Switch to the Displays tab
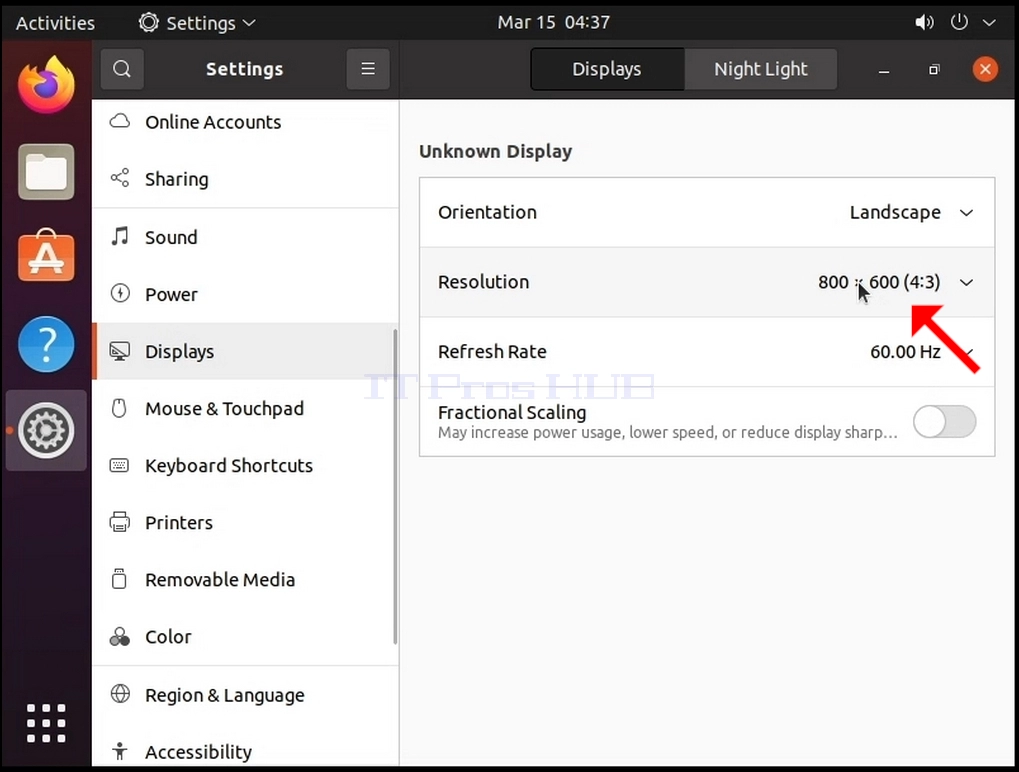 [607, 69]
